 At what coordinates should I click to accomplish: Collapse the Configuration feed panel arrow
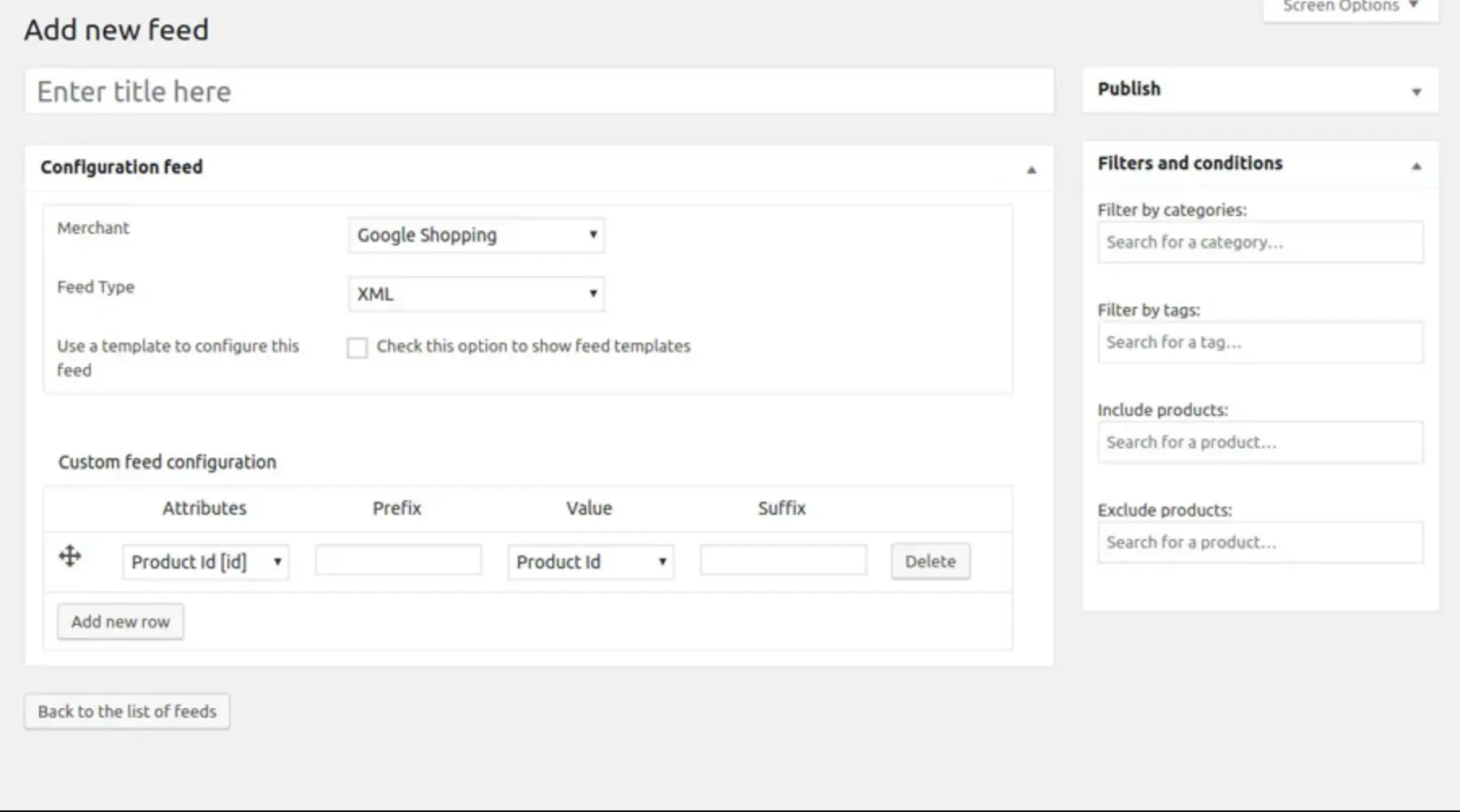1031,170
